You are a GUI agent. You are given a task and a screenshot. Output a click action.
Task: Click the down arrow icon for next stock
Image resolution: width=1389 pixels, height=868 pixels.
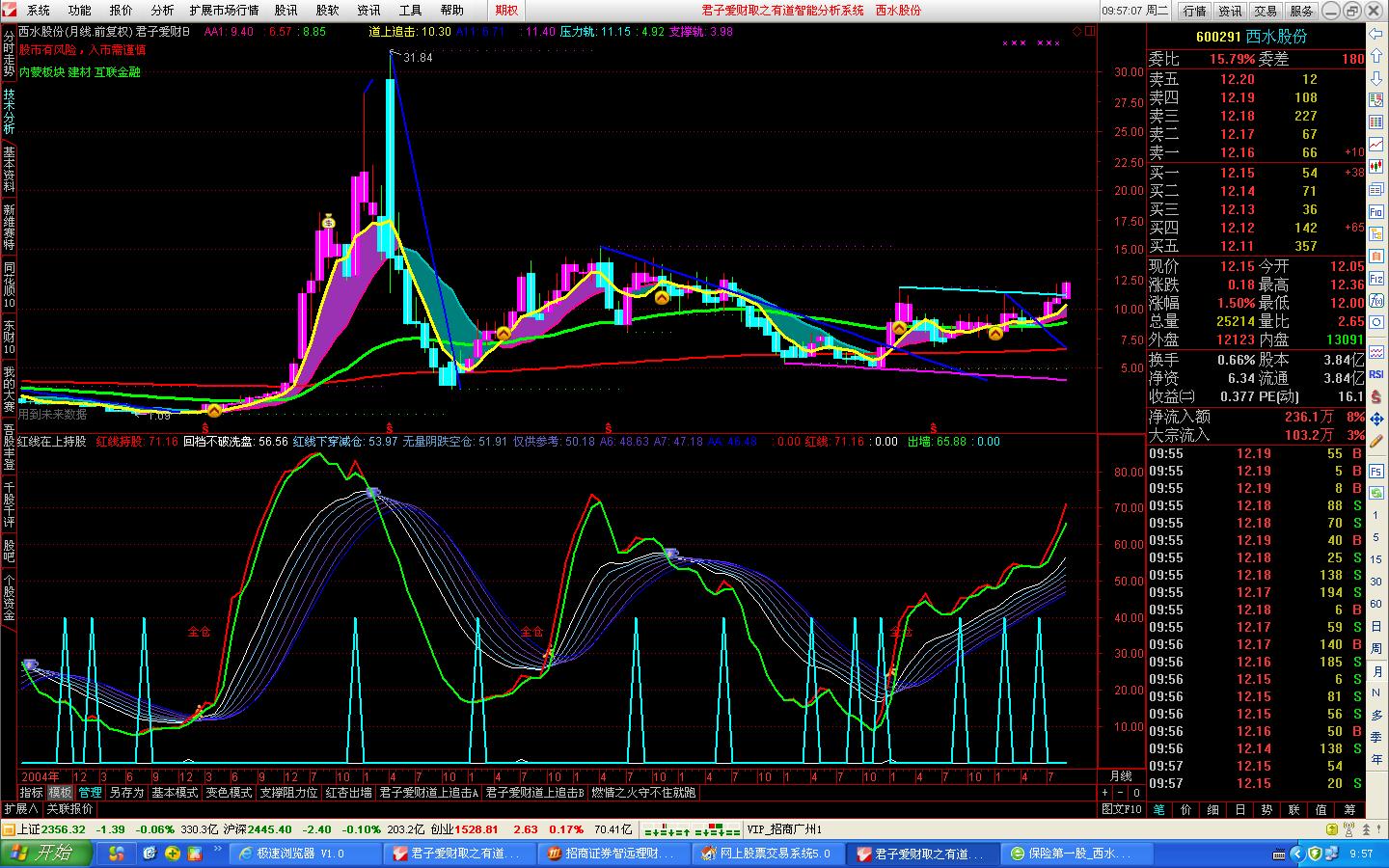(1375, 76)
